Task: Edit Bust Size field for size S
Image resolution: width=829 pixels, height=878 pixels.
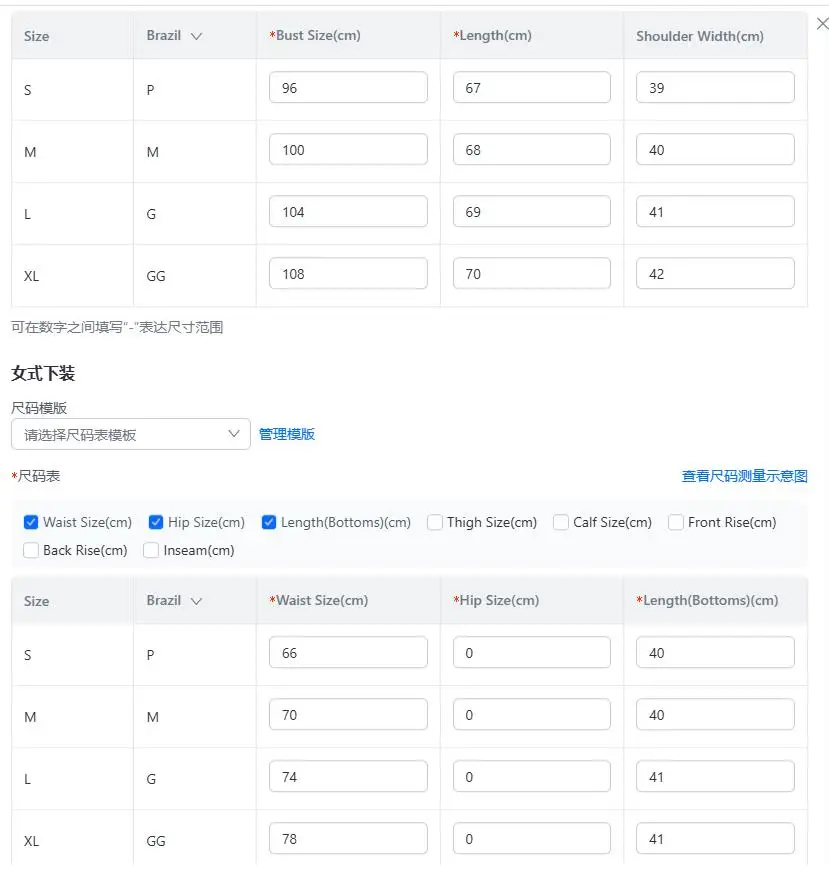Action: pos(348,87)
